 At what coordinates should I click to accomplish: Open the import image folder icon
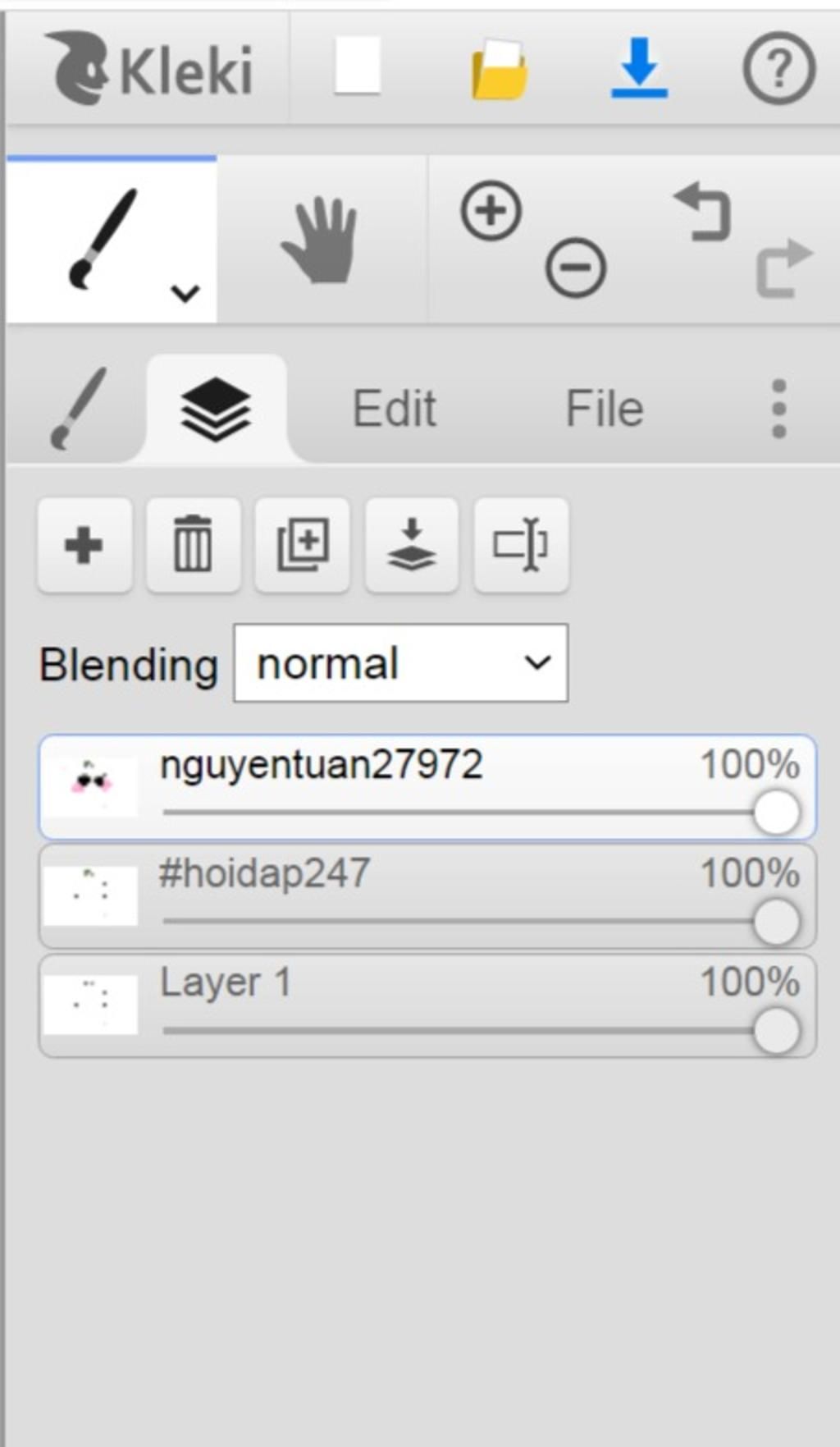click(499, 69)
